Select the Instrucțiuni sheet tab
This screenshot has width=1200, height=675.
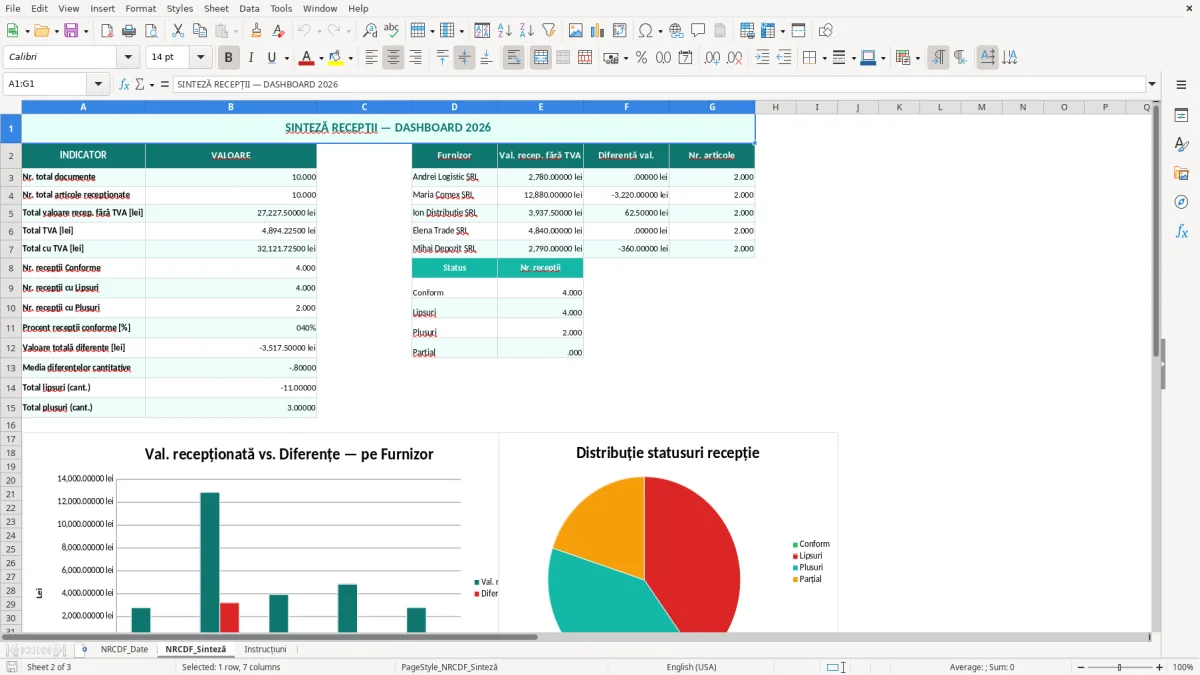click(265, 649)
